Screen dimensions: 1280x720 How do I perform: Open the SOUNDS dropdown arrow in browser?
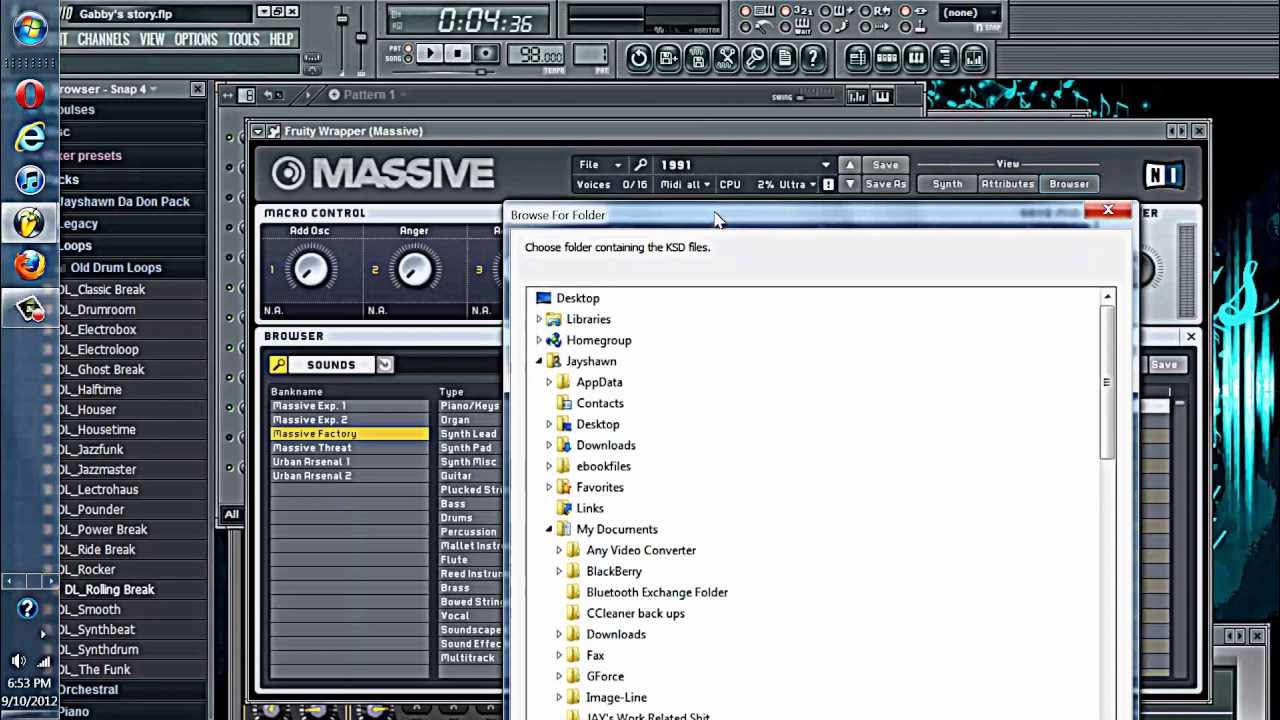pos(385,365)
